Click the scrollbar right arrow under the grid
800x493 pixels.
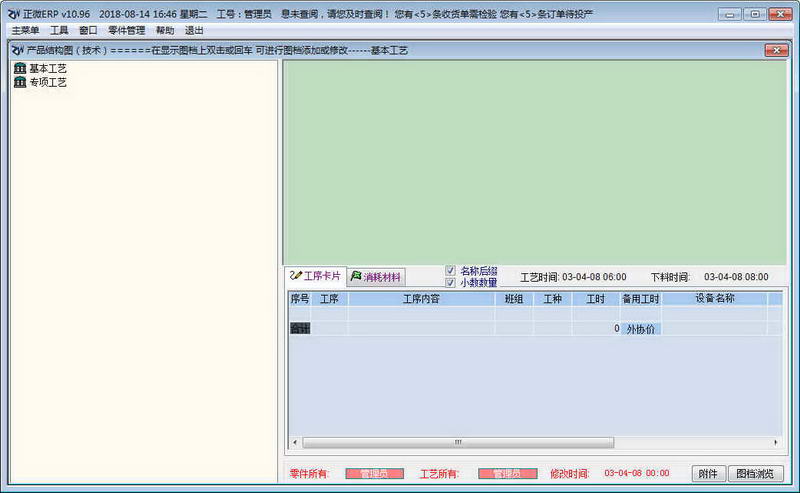coord(775,443)
